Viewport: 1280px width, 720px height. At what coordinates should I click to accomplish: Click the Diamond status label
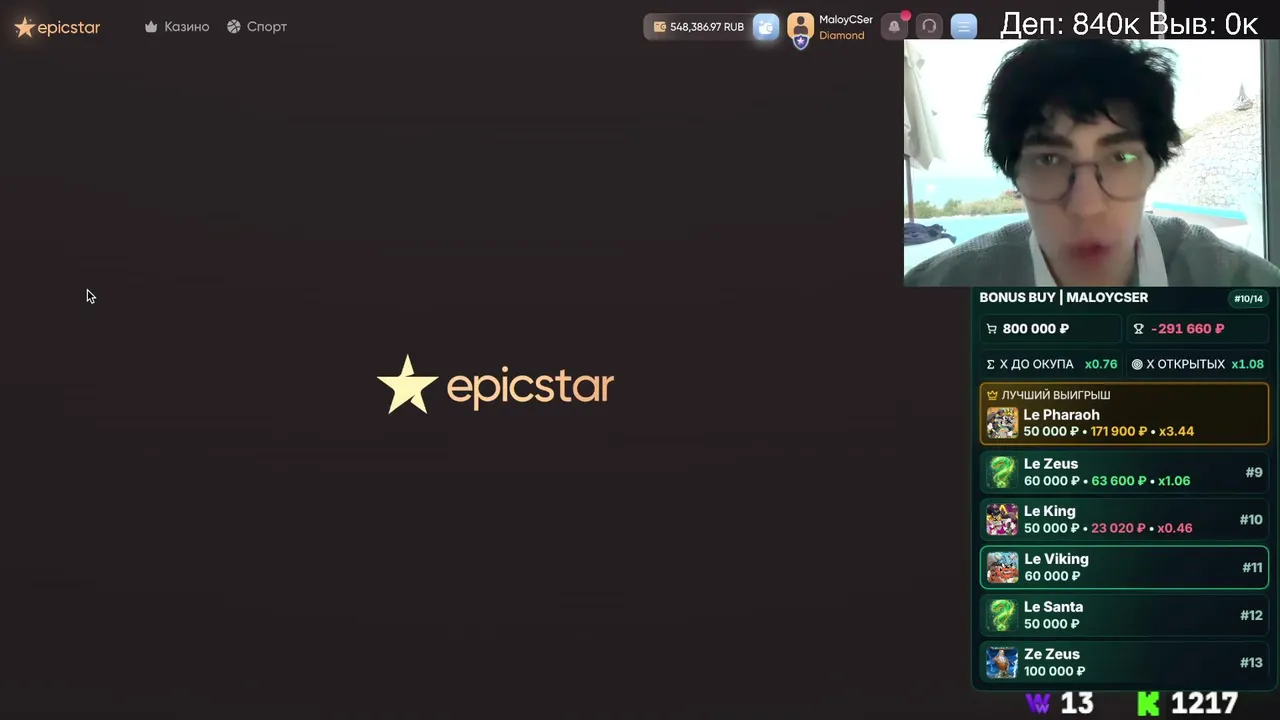click(x=842, y=36)
